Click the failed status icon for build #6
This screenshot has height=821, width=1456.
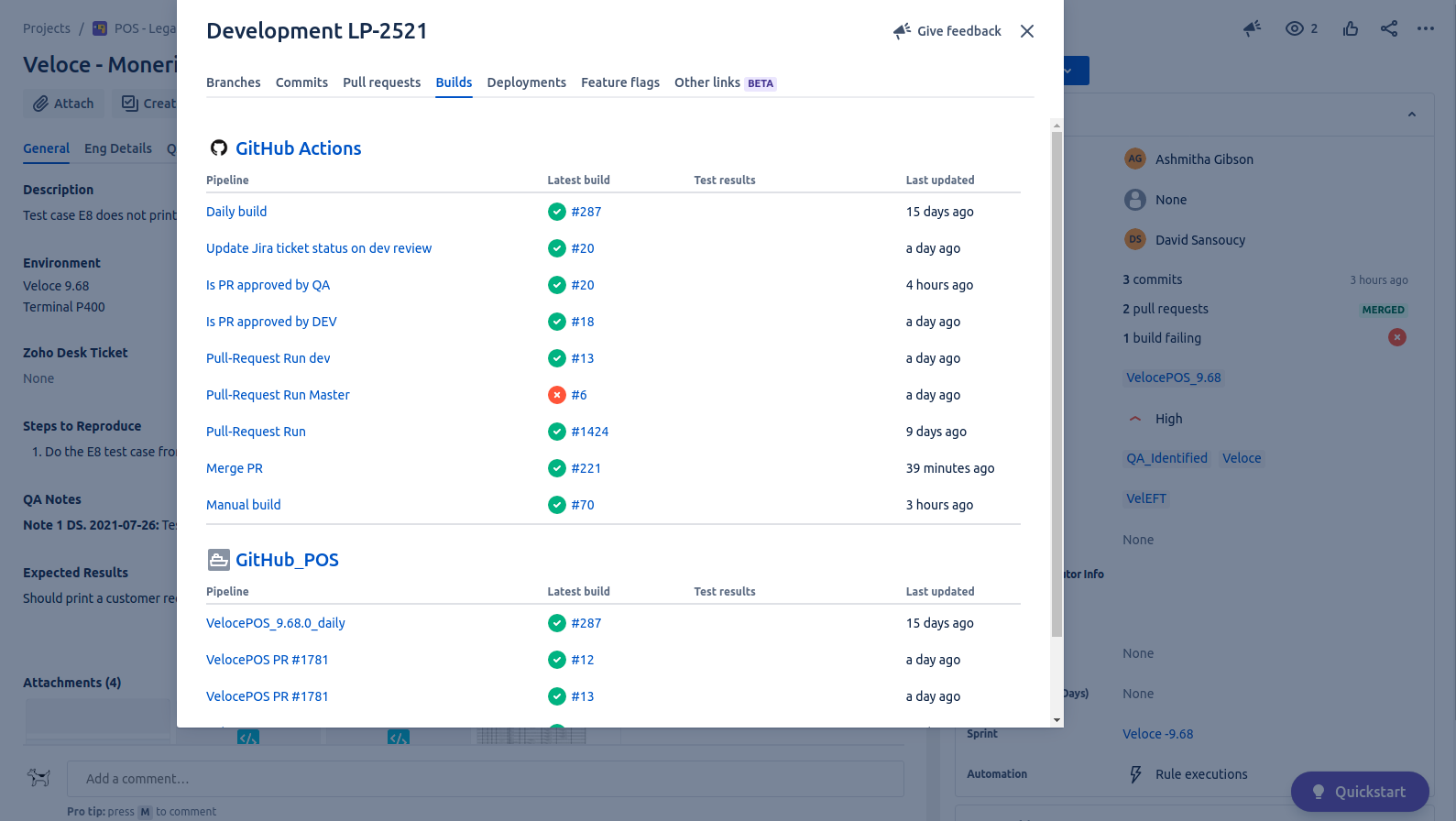tap(557, 395)
